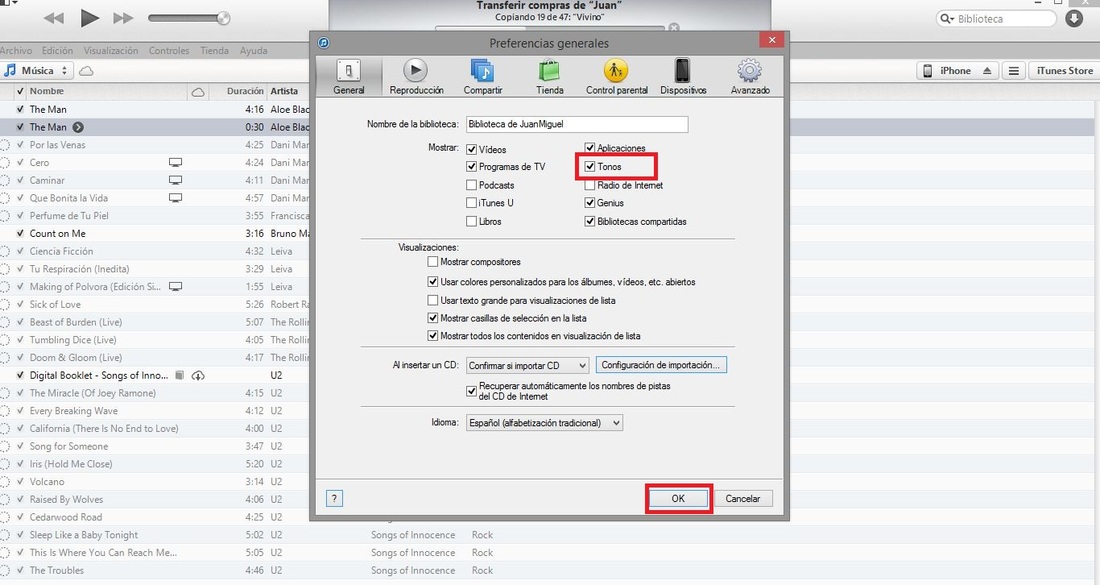Open the Reproducción preferences tab
Screen dimensions: 1100x585
click(x=416, y=76)
